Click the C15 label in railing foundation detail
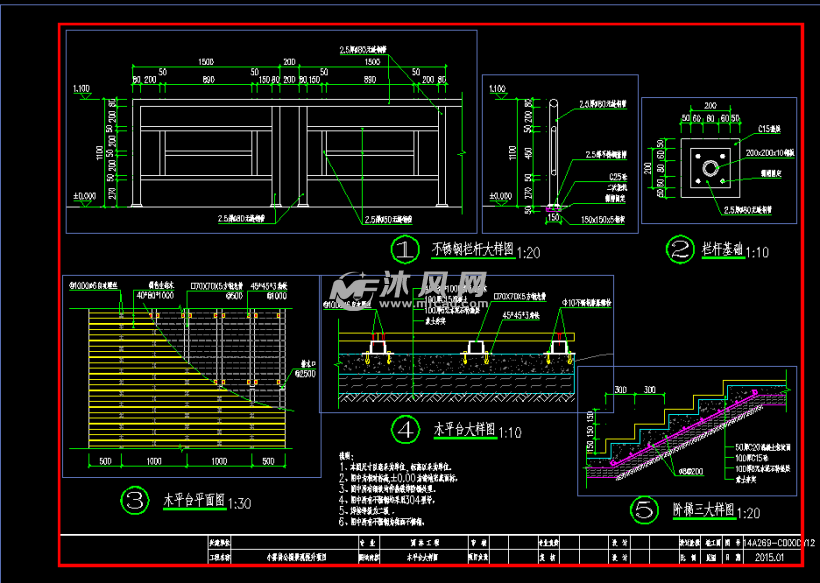Screen dimensions: 820x583 [x=769, y=129]
